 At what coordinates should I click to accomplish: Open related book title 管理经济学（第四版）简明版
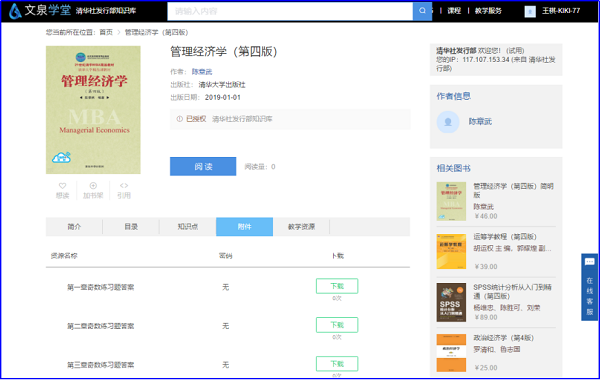point(514,190)
